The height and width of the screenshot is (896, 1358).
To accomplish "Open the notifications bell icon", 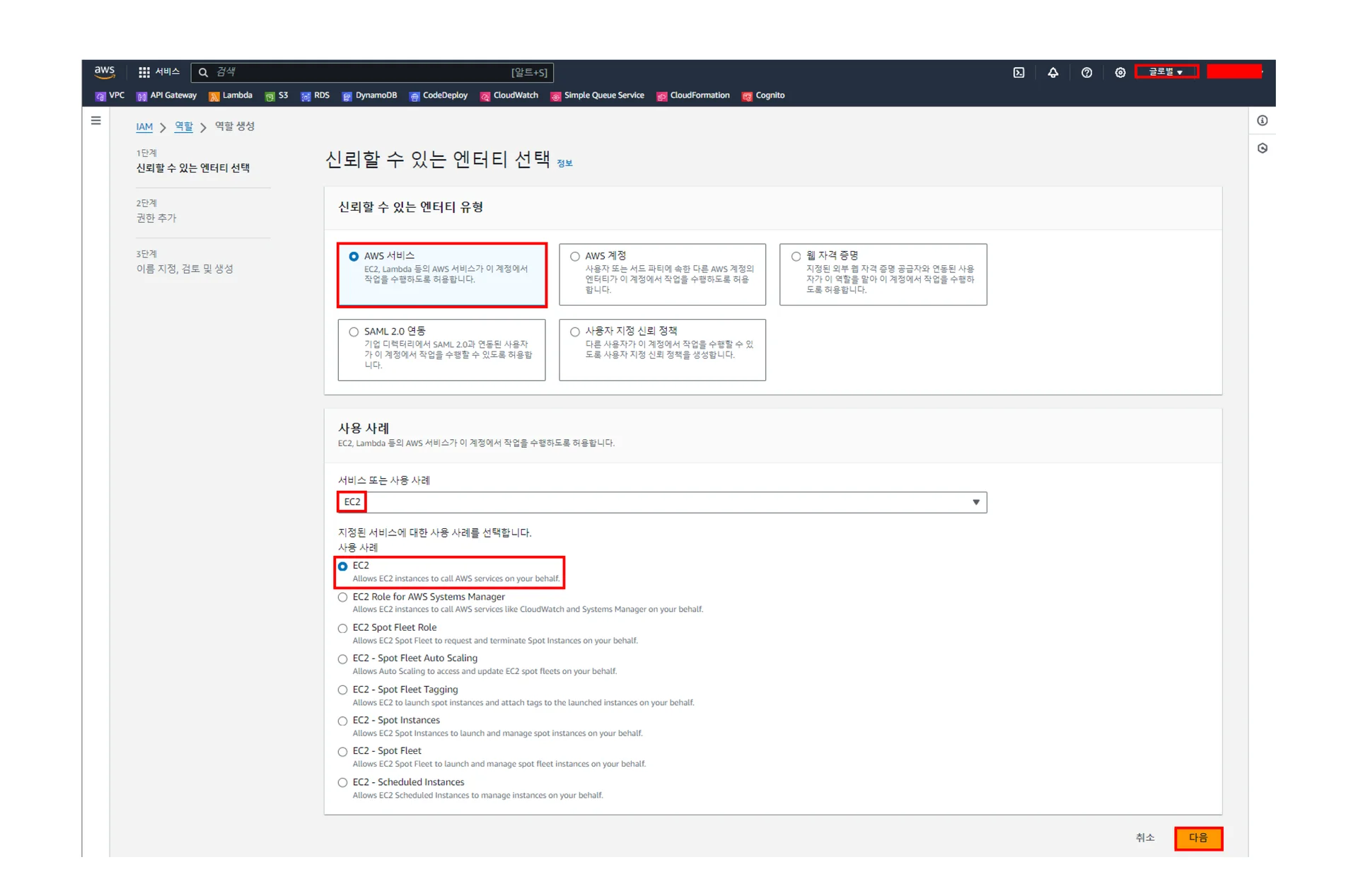I will [1052, 72].
